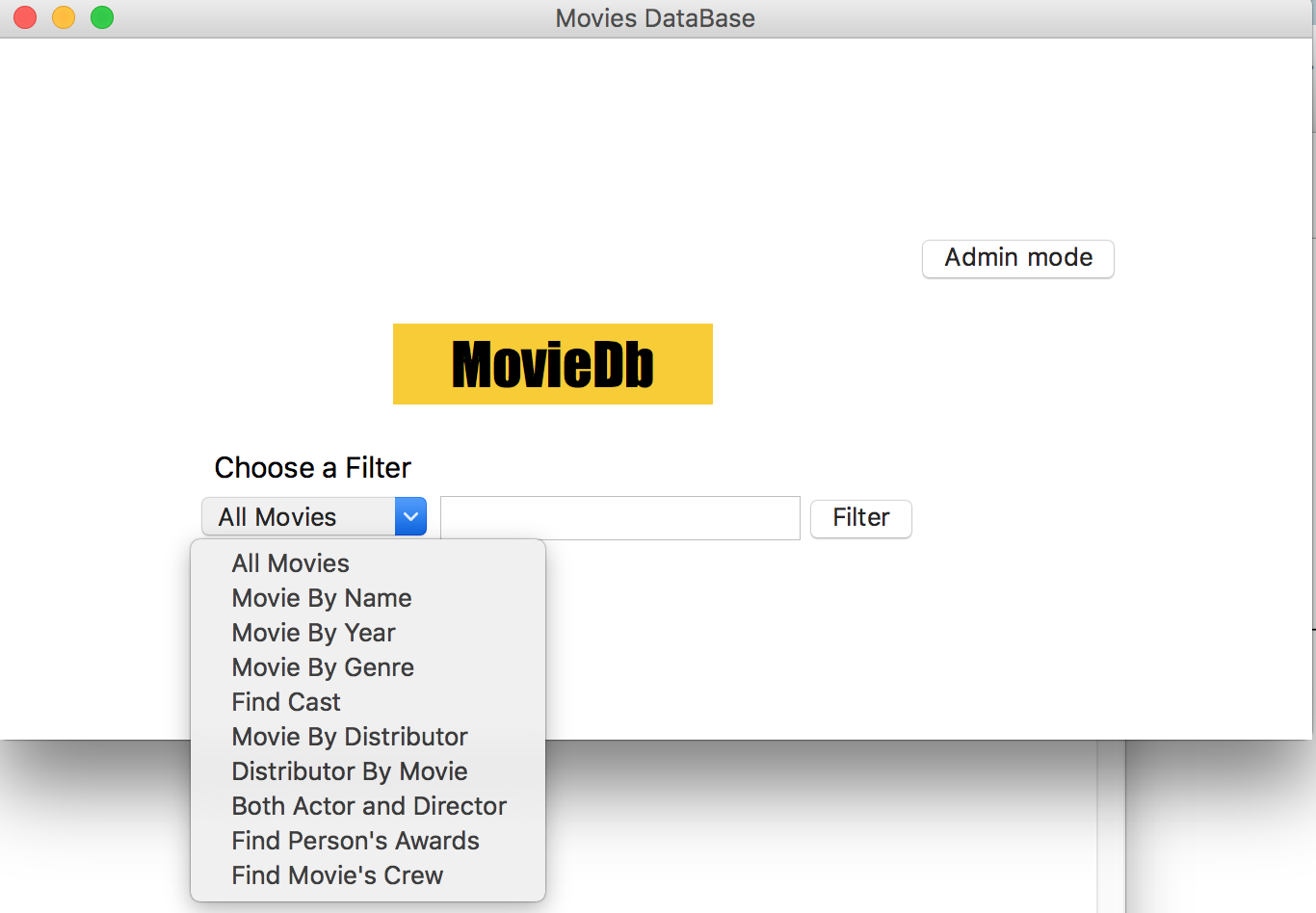The image size is (1316, 913).
Task: Click the Admin mode button
Action: click(1017, 258)
